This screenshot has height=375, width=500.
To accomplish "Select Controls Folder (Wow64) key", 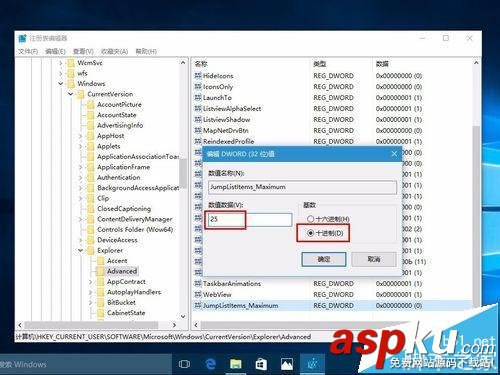I will (x=135, y=230).
